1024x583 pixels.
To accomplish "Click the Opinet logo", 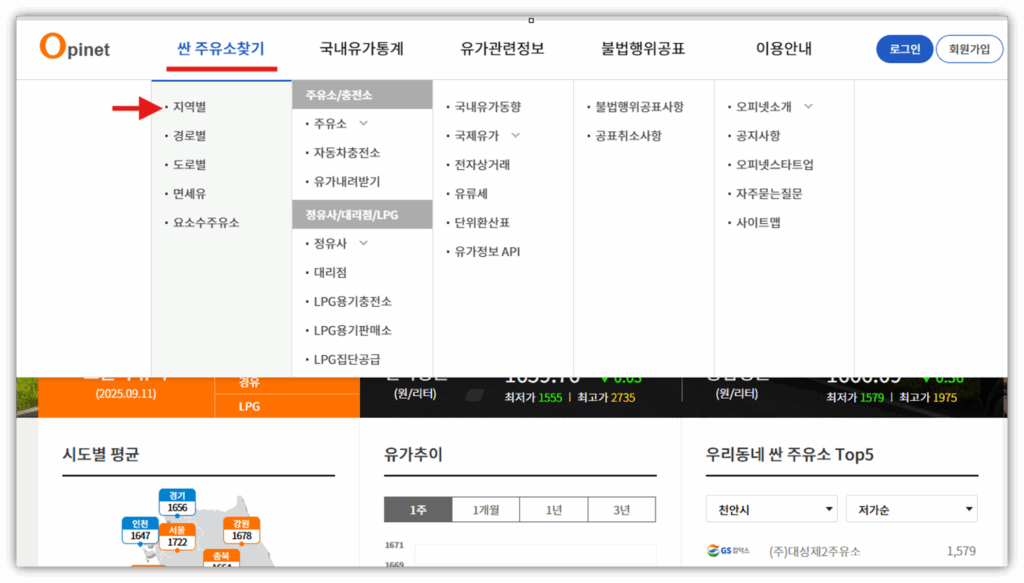I will pyautogui.click(x=74, y=47).
